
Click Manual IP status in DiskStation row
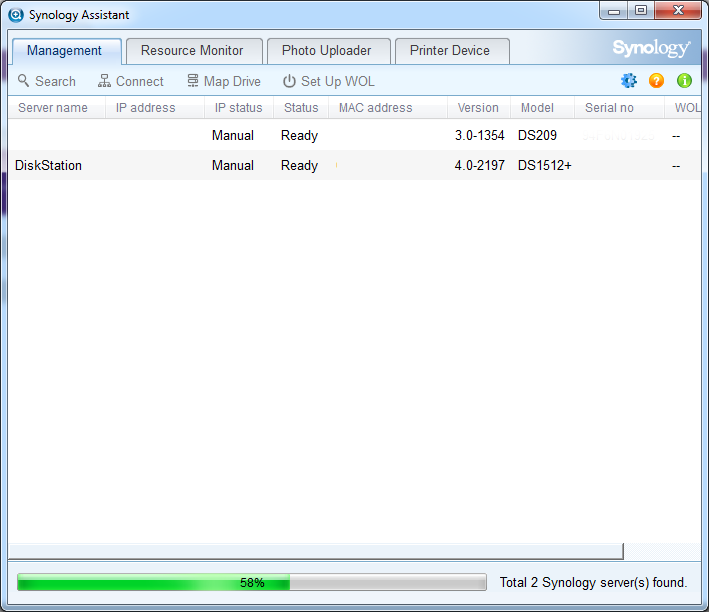click(x=233, y=166)
